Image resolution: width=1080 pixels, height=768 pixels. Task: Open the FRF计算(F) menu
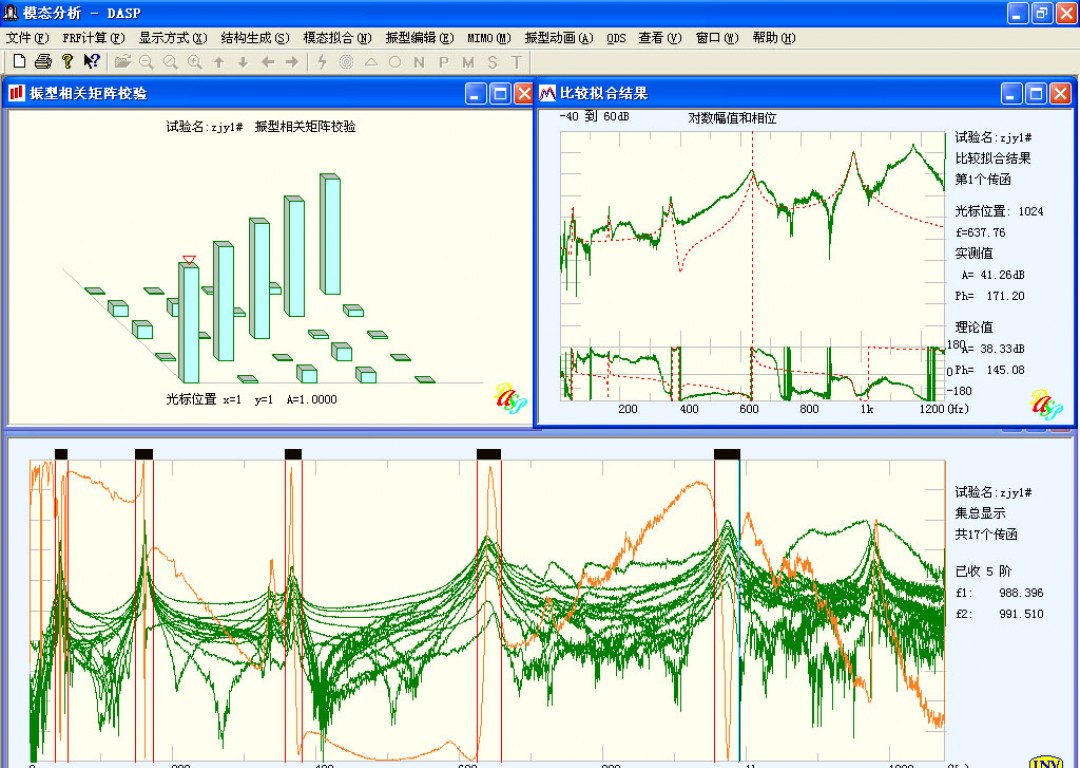click(94, 38)
